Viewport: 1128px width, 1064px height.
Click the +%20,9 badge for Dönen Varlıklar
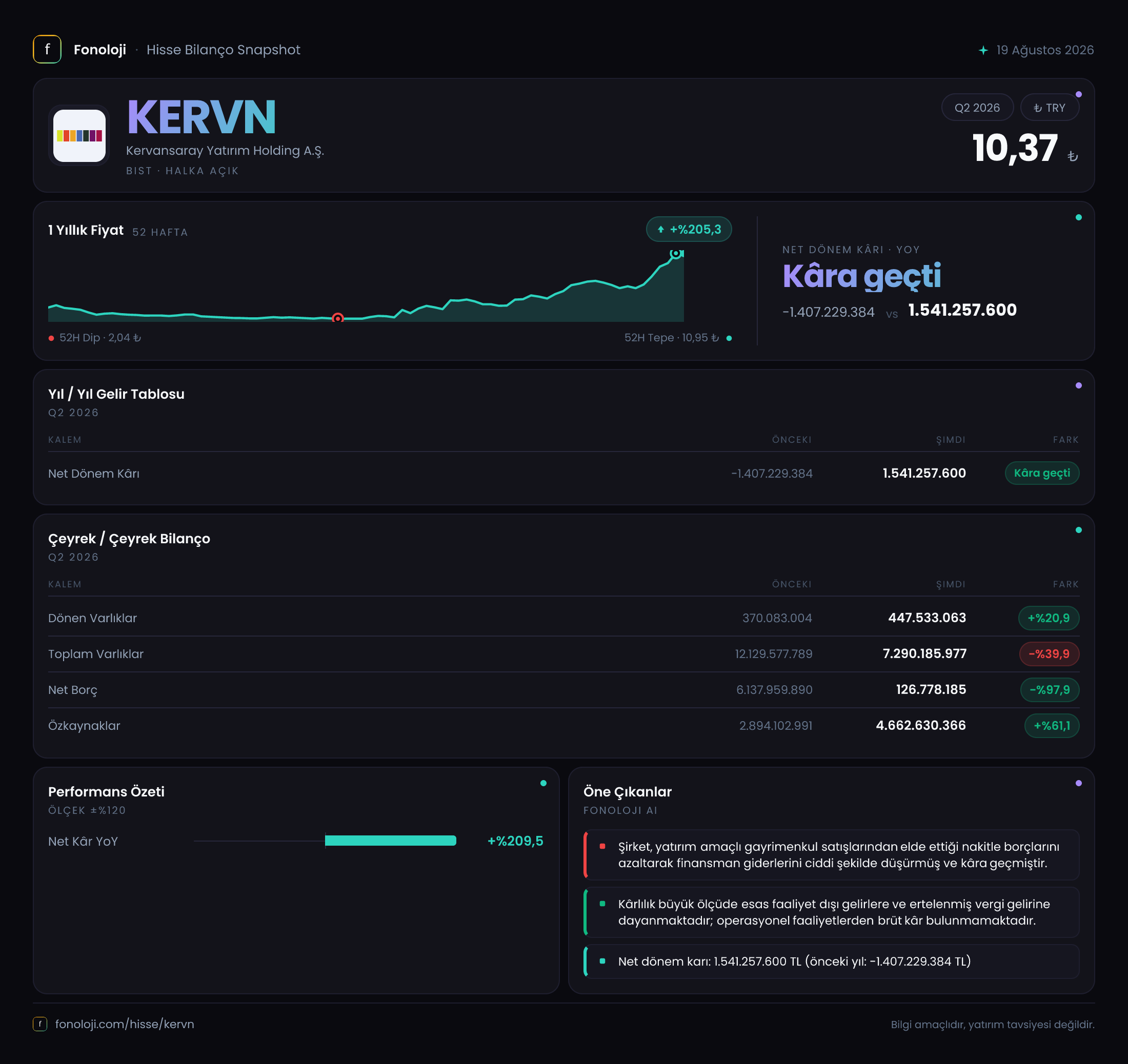(x=1049, y=618)
